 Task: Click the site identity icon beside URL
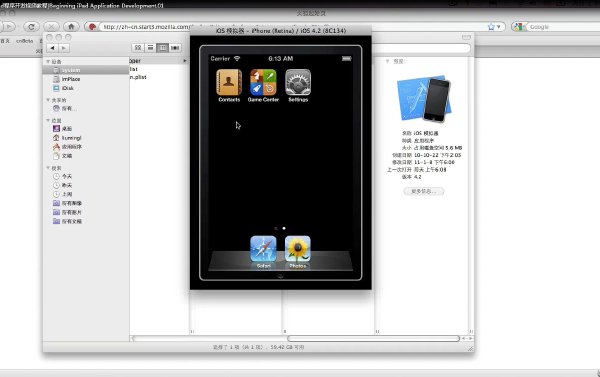(92, 27)
